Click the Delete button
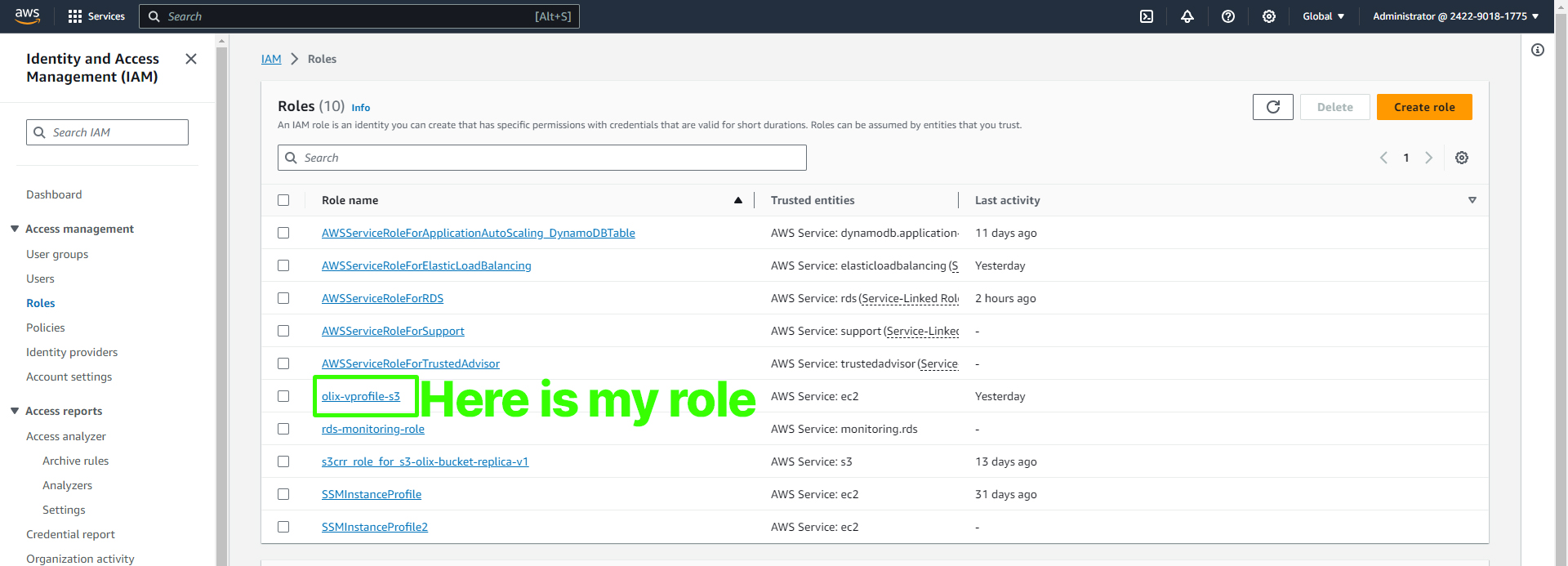 click(x=1335, y=107)
